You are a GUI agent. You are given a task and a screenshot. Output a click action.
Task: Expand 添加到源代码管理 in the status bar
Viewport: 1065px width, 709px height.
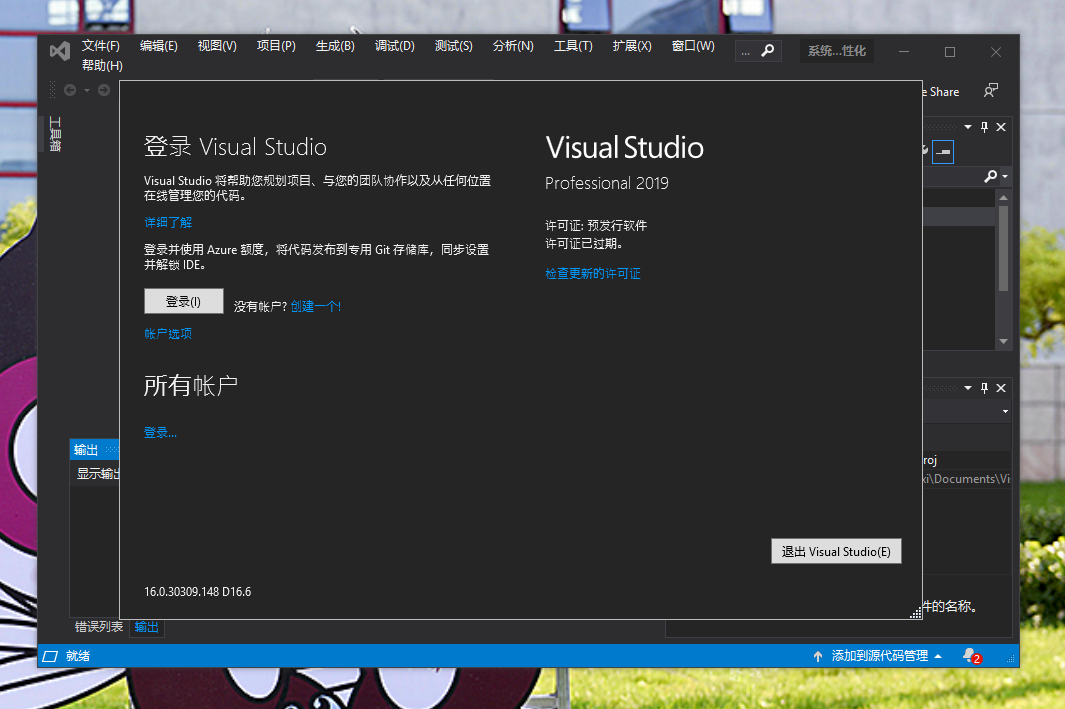coord(937,656)
